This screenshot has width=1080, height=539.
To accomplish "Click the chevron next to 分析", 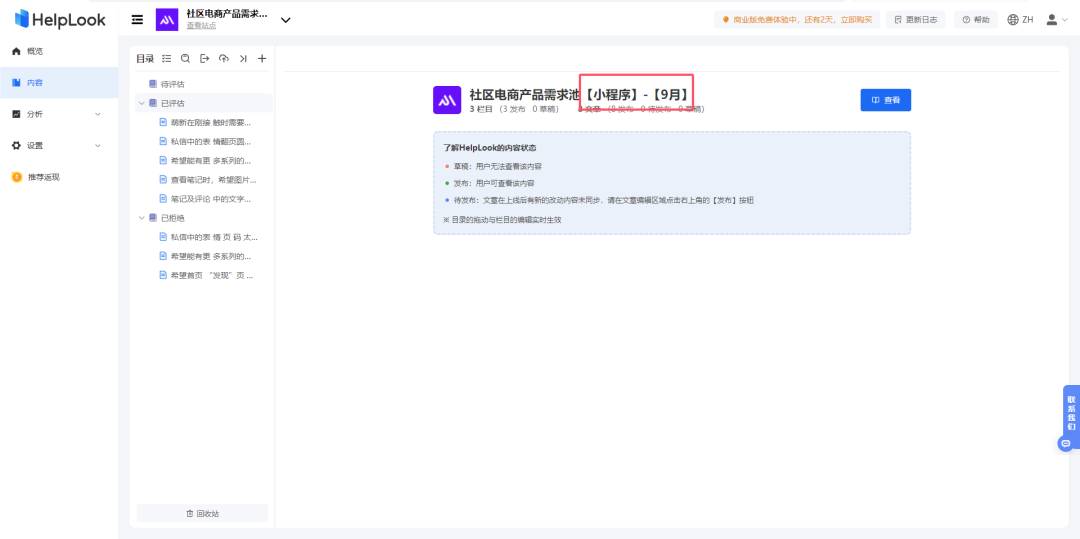I will click(97, 114).
